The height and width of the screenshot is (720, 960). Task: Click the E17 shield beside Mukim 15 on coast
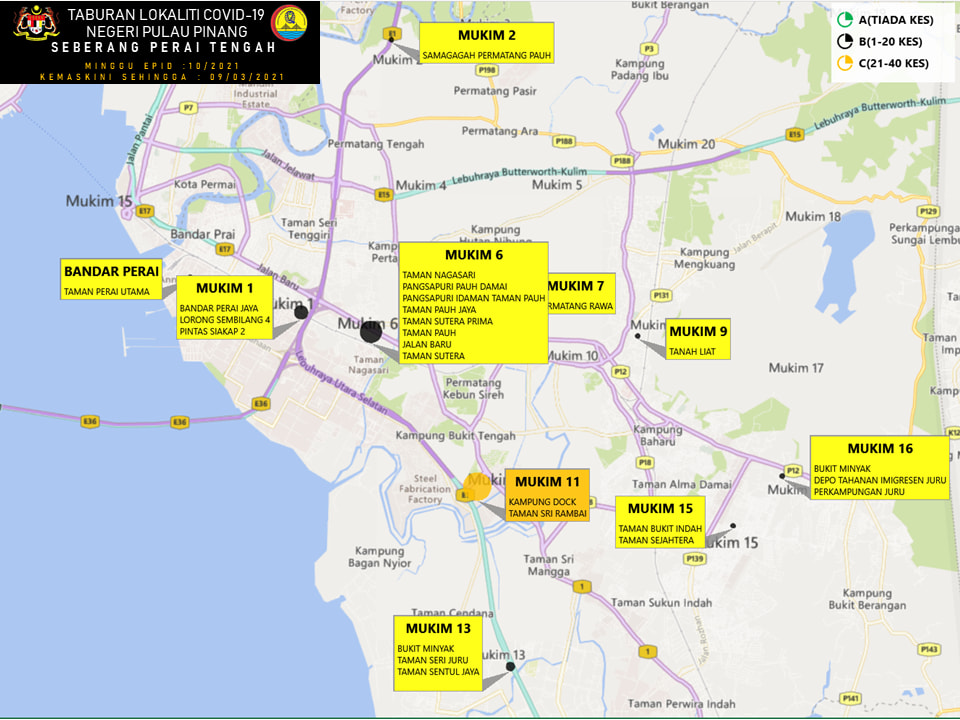coord(144,211)
